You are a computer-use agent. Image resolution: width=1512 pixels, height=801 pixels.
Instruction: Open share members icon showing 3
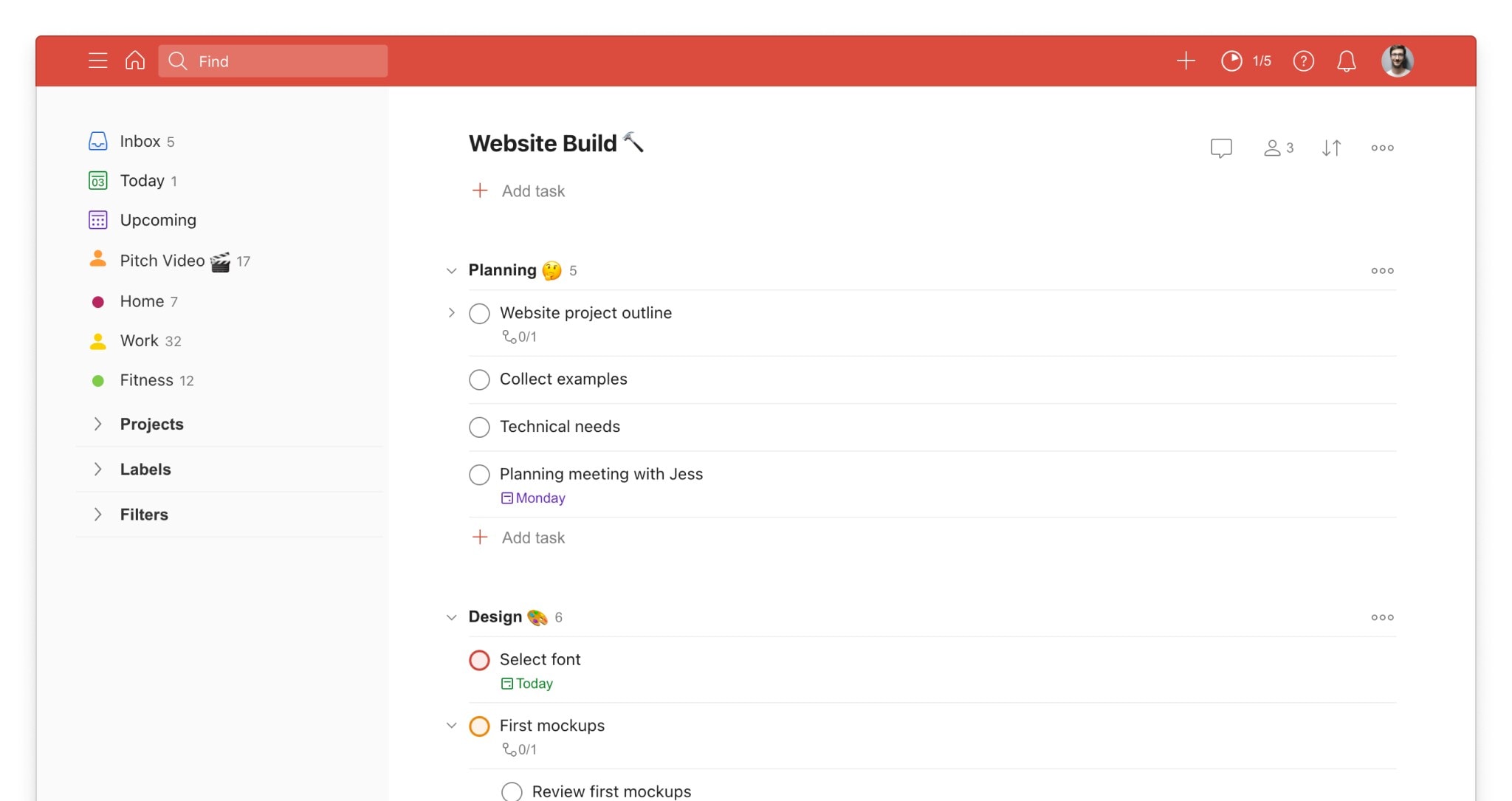click(x=1279, y=148)
